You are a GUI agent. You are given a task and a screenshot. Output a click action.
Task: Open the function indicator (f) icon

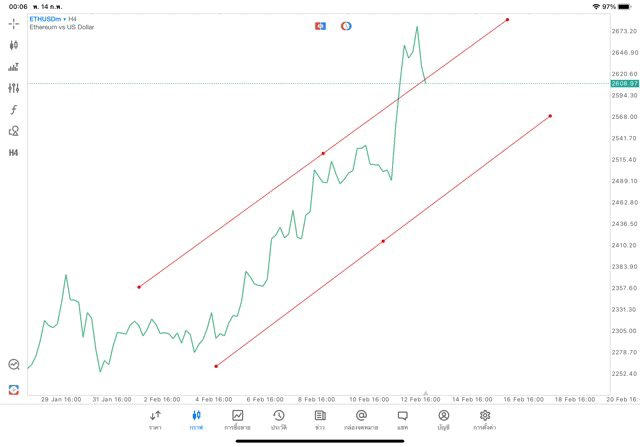point(14,110)
